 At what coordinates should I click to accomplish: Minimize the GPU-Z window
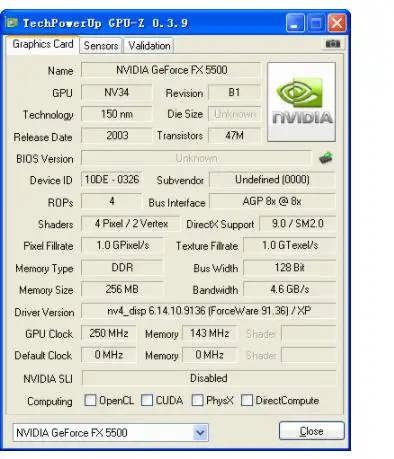coord(295,23)
